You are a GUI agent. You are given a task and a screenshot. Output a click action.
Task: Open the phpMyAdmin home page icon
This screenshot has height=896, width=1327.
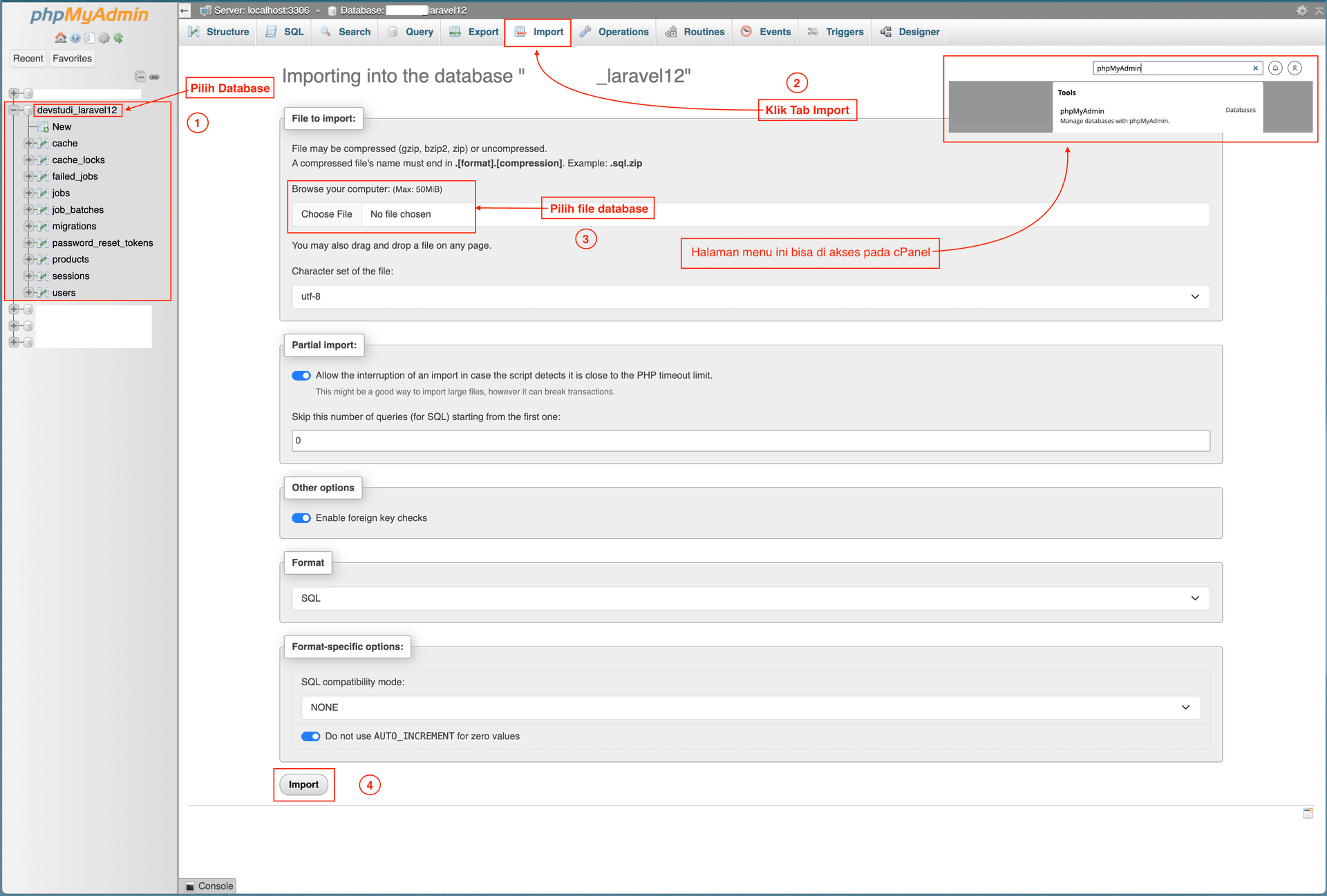point(61,38)
